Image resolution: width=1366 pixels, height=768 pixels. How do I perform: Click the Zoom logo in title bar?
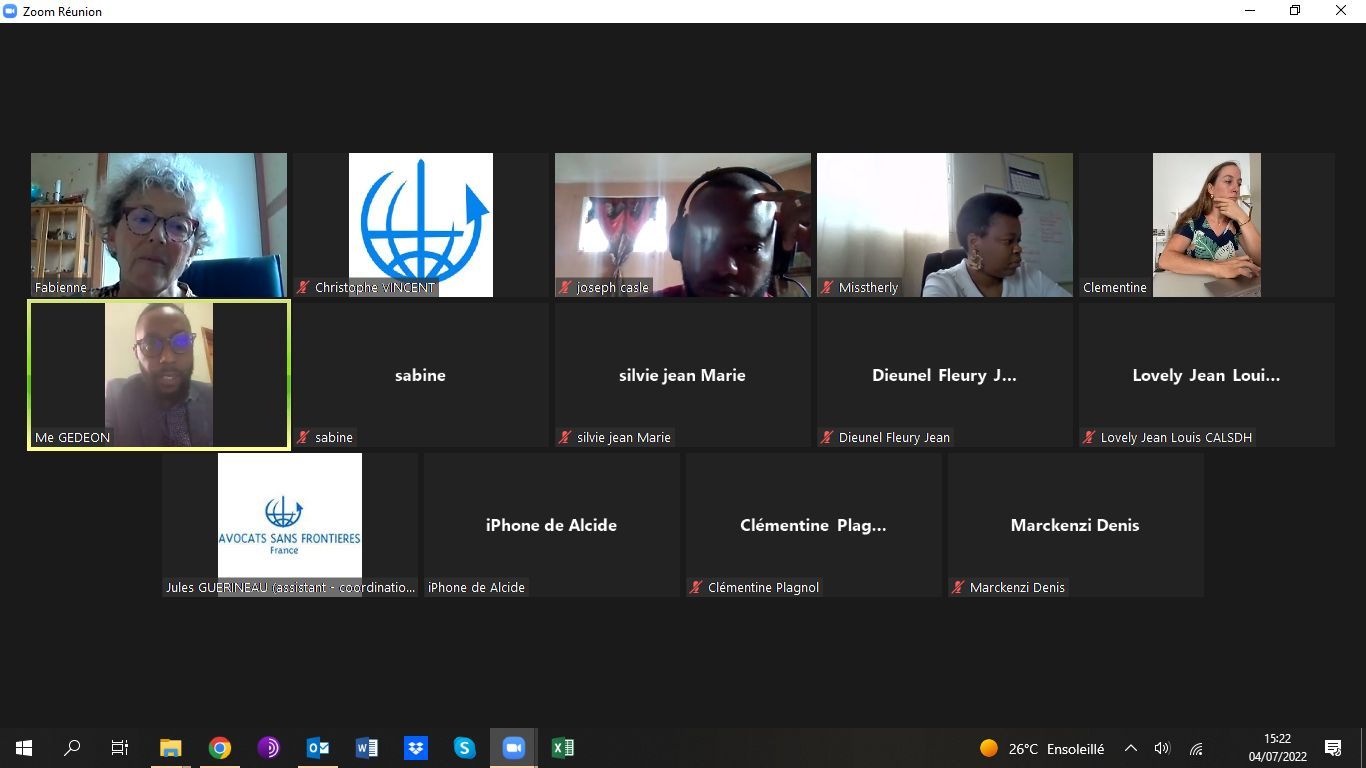point(11,11)
